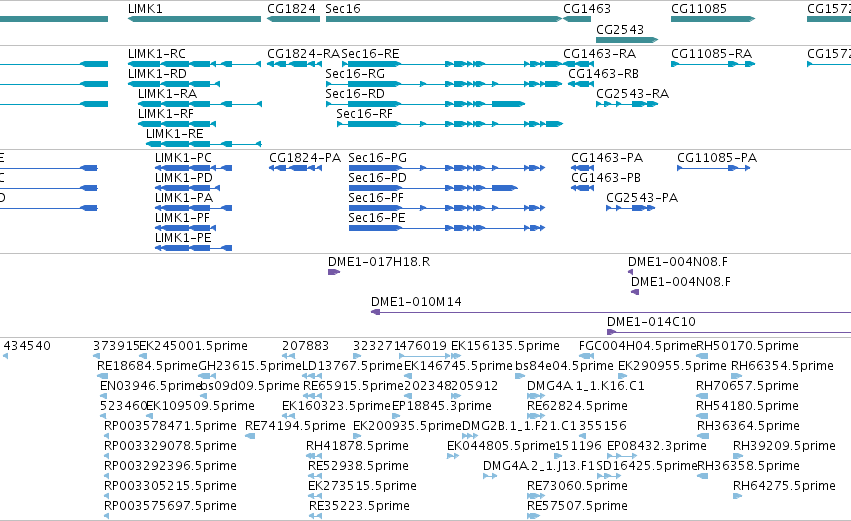Select EST RE18684.5prime
The height and width of the screenshot is (521, 851).
click(148, 366)
